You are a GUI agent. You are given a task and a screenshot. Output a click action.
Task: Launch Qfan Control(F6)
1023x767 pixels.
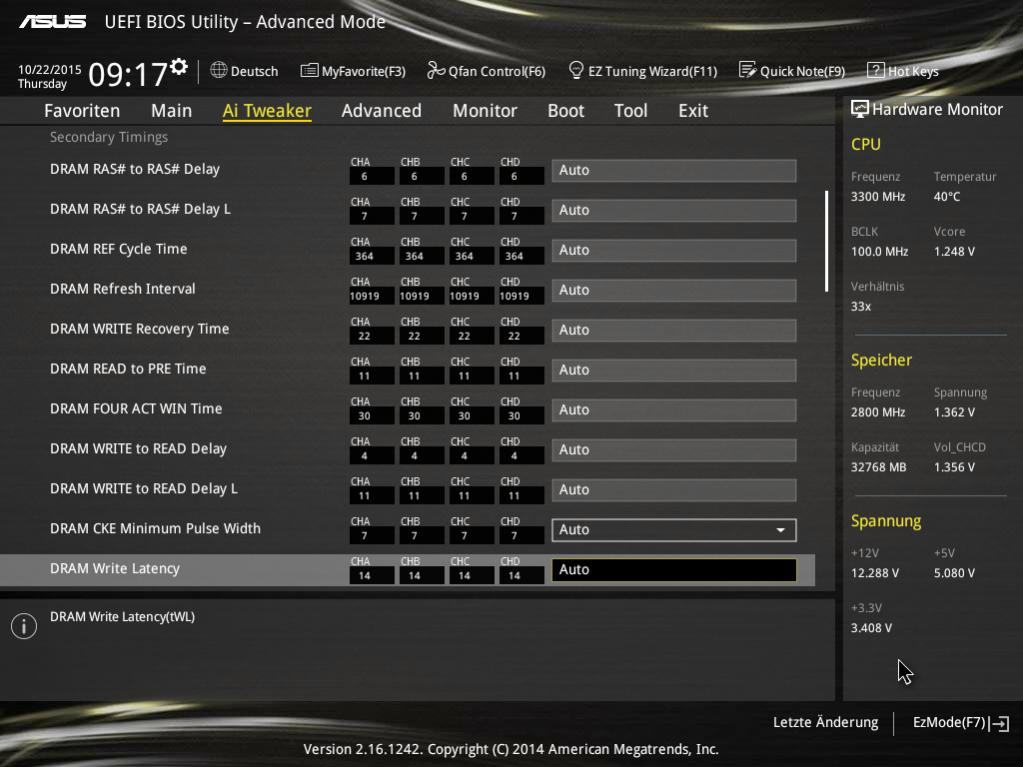pyautogui.click(x=497, y=71)
